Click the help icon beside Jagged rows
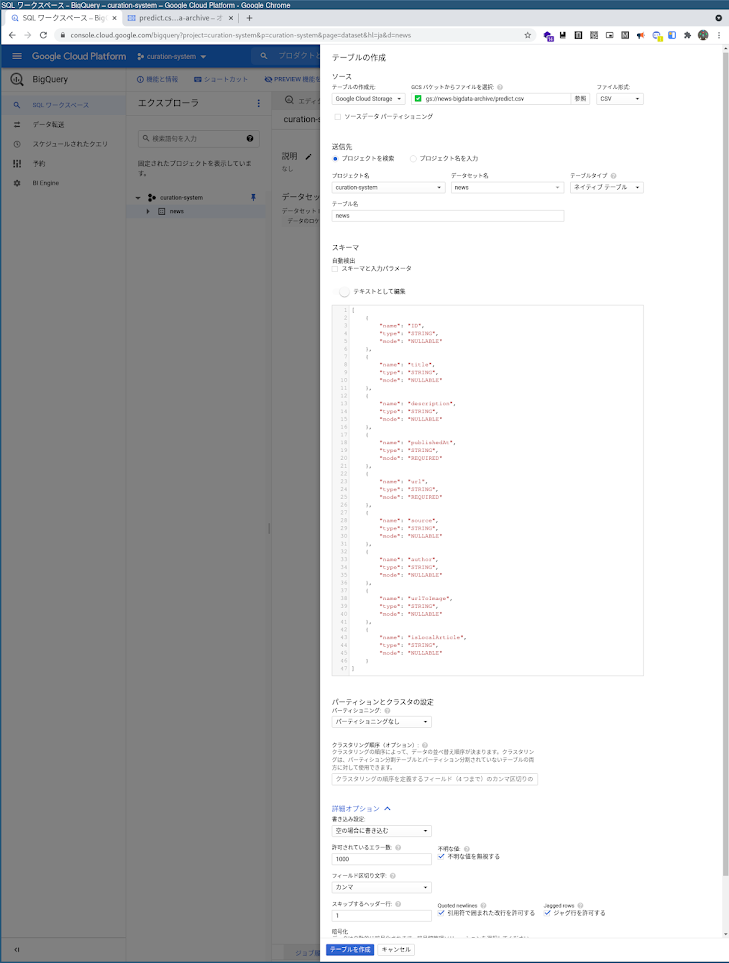The image size is (729, 963). tap(580, 905)
